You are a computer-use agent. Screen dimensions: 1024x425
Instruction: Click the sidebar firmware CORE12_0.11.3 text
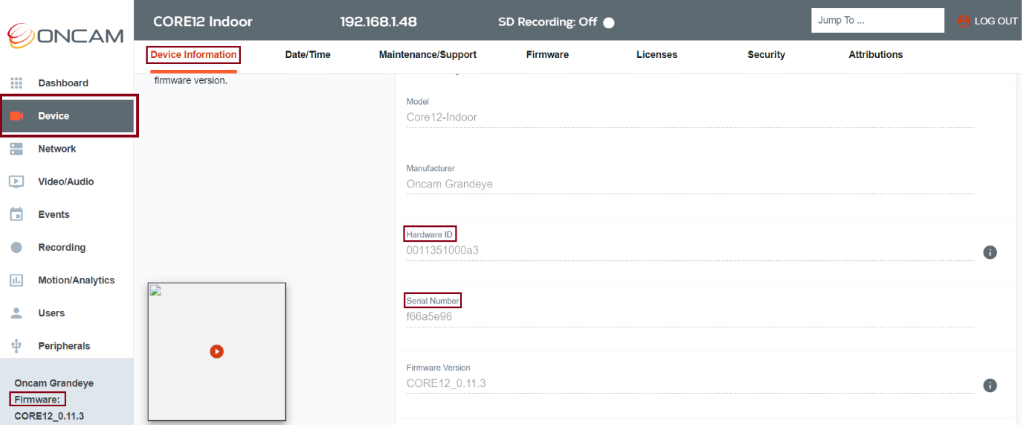click(49, 416)
